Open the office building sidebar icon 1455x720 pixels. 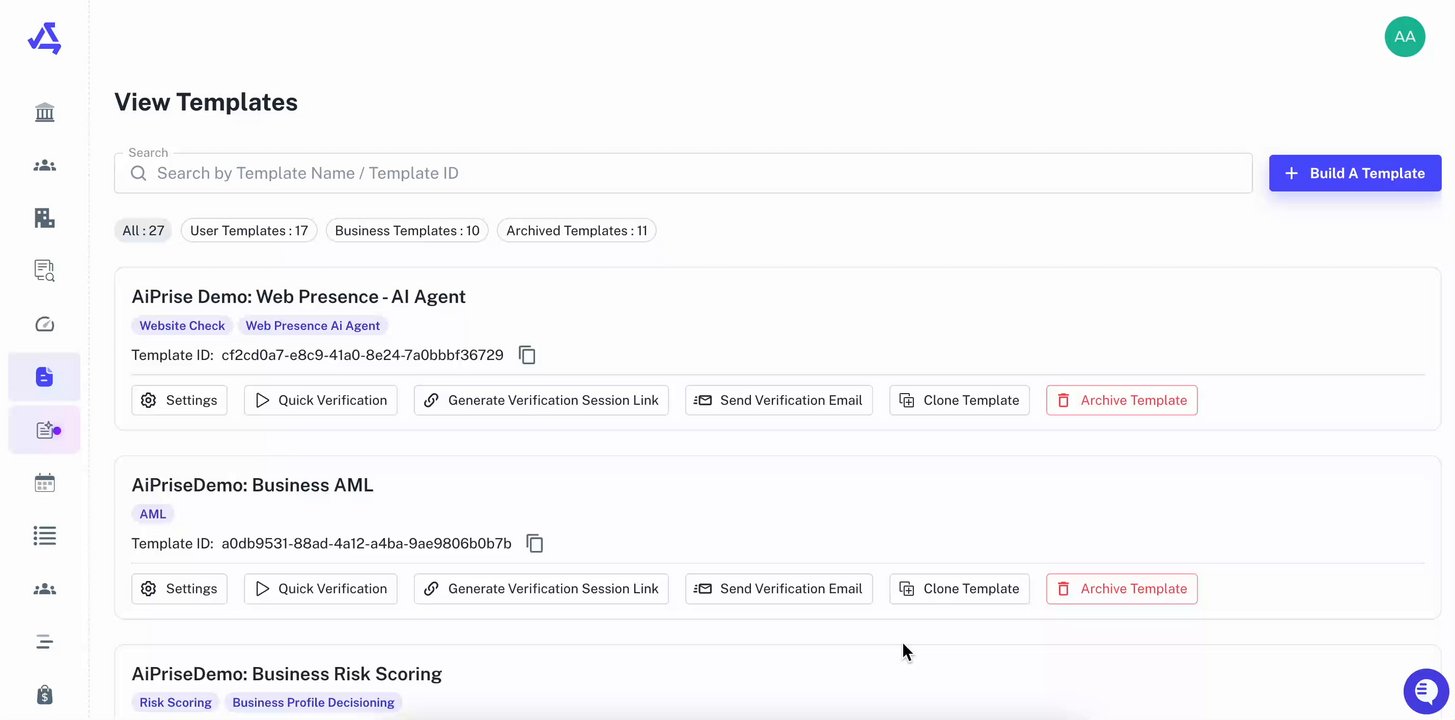coord(44,218)
